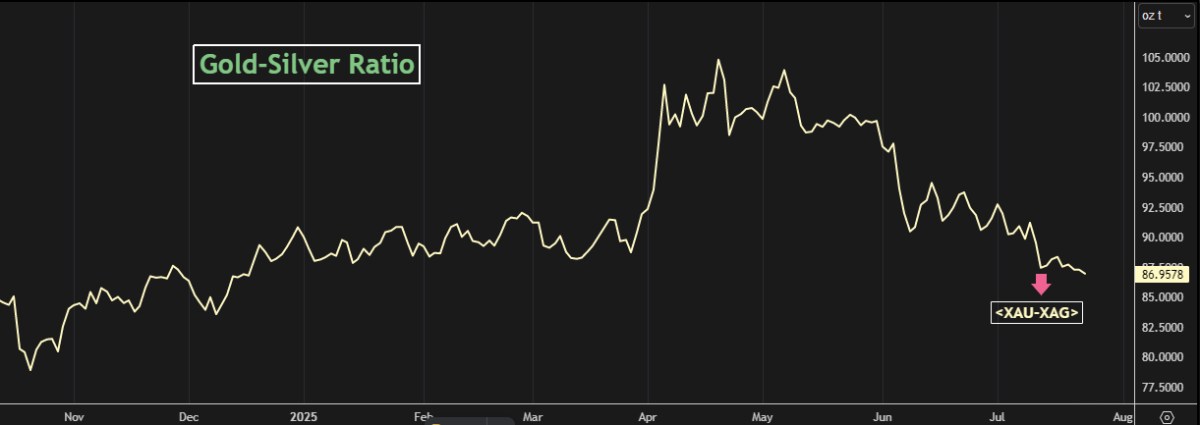Click the Aug label on time axis
Screen dimensions: 1200x425
[x=1122, y=415]
